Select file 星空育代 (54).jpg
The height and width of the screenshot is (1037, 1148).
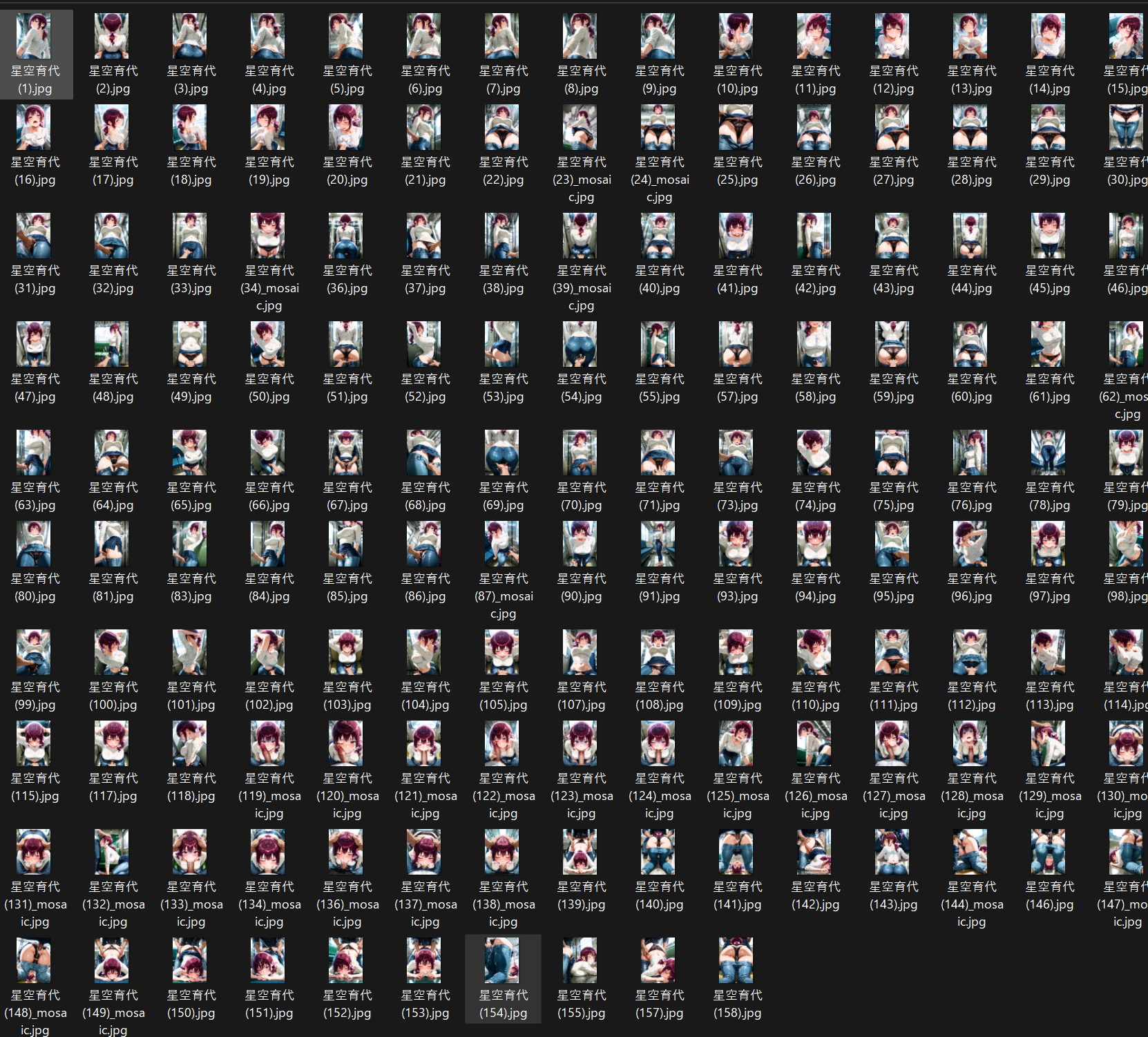point(581,363)
